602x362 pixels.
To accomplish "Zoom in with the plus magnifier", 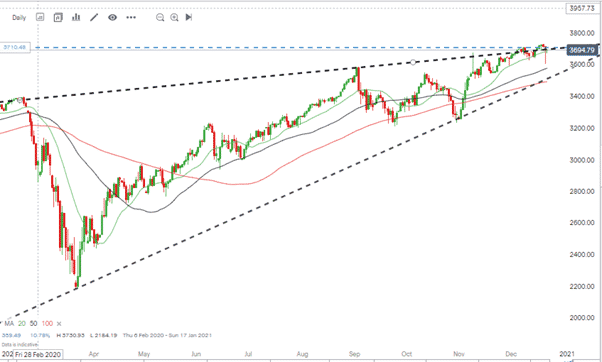I will (174, 17).
